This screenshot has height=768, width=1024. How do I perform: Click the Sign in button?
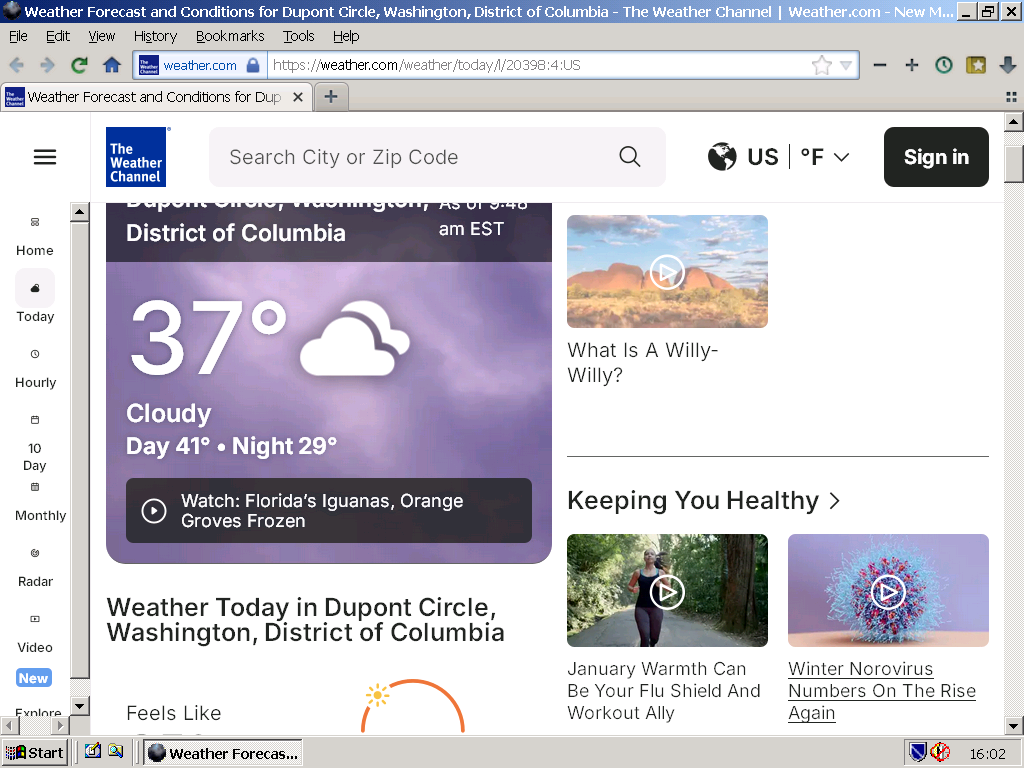click(x=936, y=157)
